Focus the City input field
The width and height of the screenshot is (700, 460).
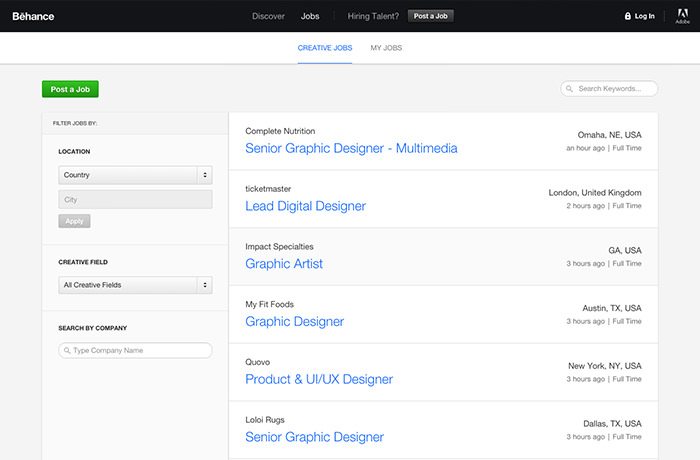pyautogui.click(x=135, y=200)
